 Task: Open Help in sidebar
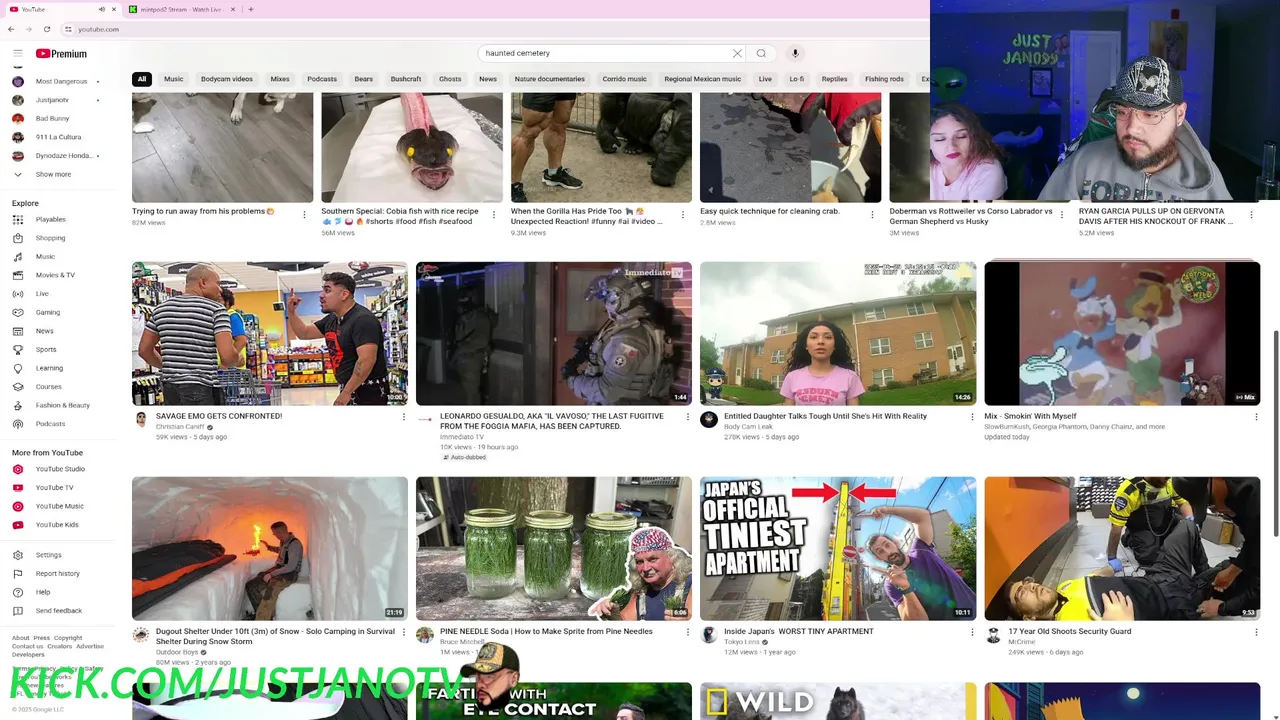point(42,592)
